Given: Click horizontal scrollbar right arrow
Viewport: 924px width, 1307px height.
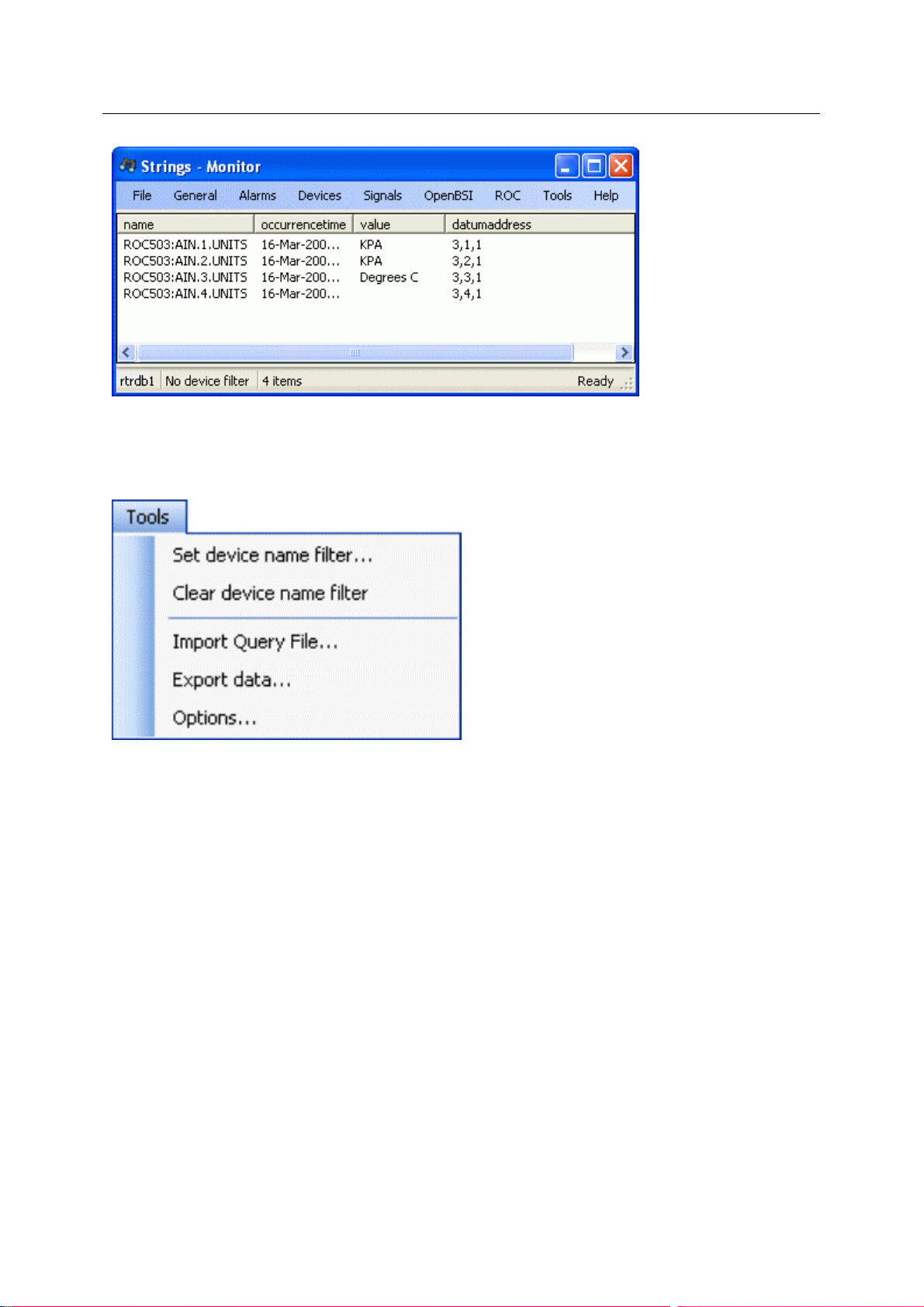Looking at the screenshot, I should point(625,352).
